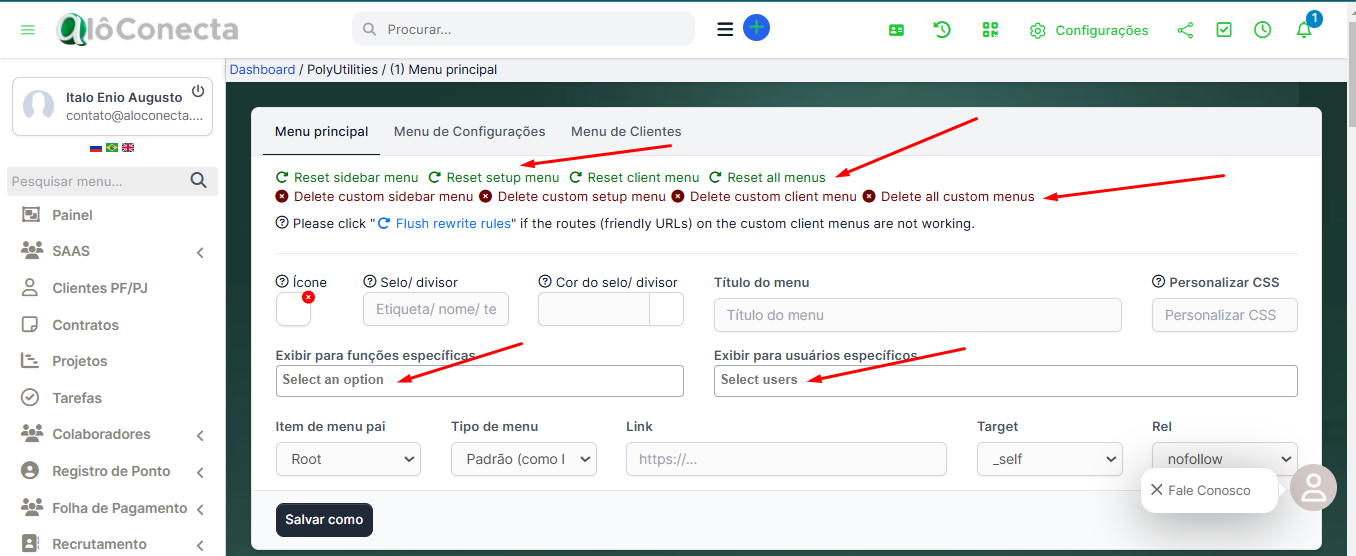This screenshot has width=1356, height=556.
Task: Click the history clock-arrow icon in the top bar
Action: (x=942, y=30)
